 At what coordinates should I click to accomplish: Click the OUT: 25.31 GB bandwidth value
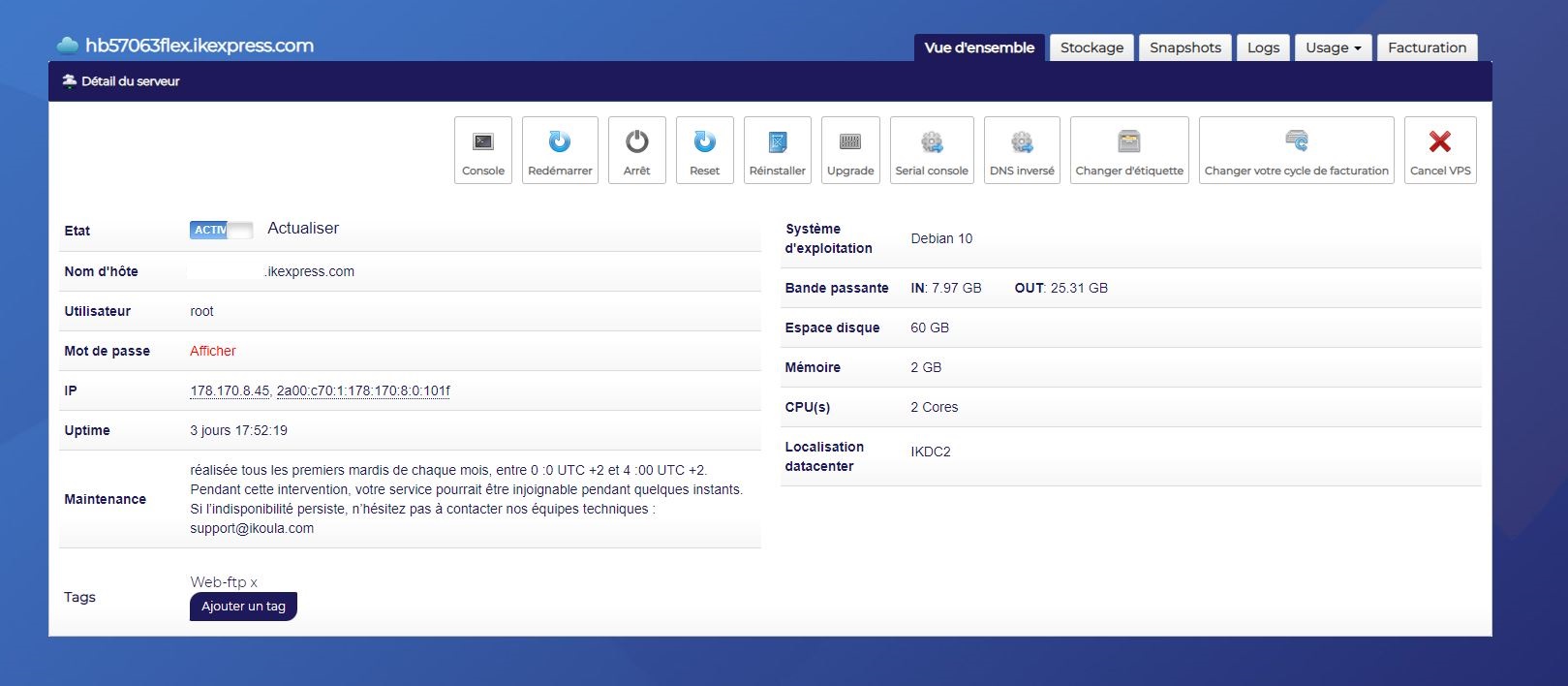coord(1061,288)
